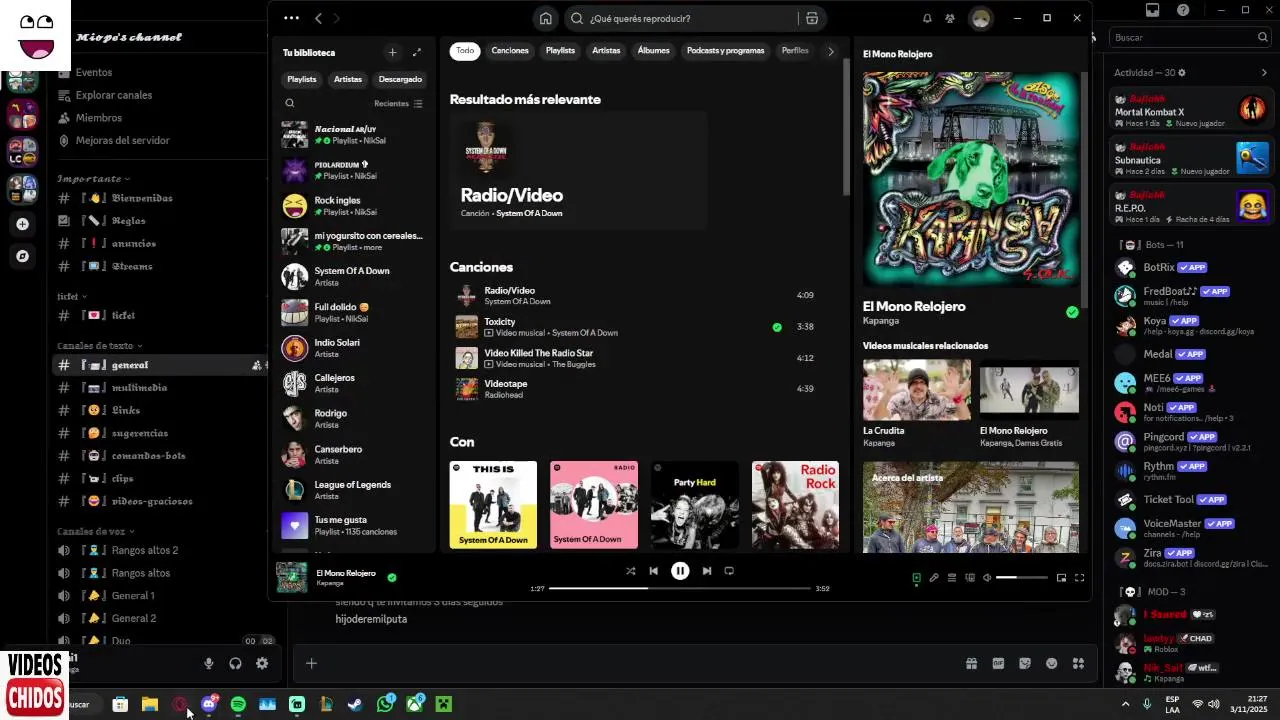This screenshot has height=720, width=1280.
Task: Expand Tu biblioteca panel
Action: click(x=417, y=52)
